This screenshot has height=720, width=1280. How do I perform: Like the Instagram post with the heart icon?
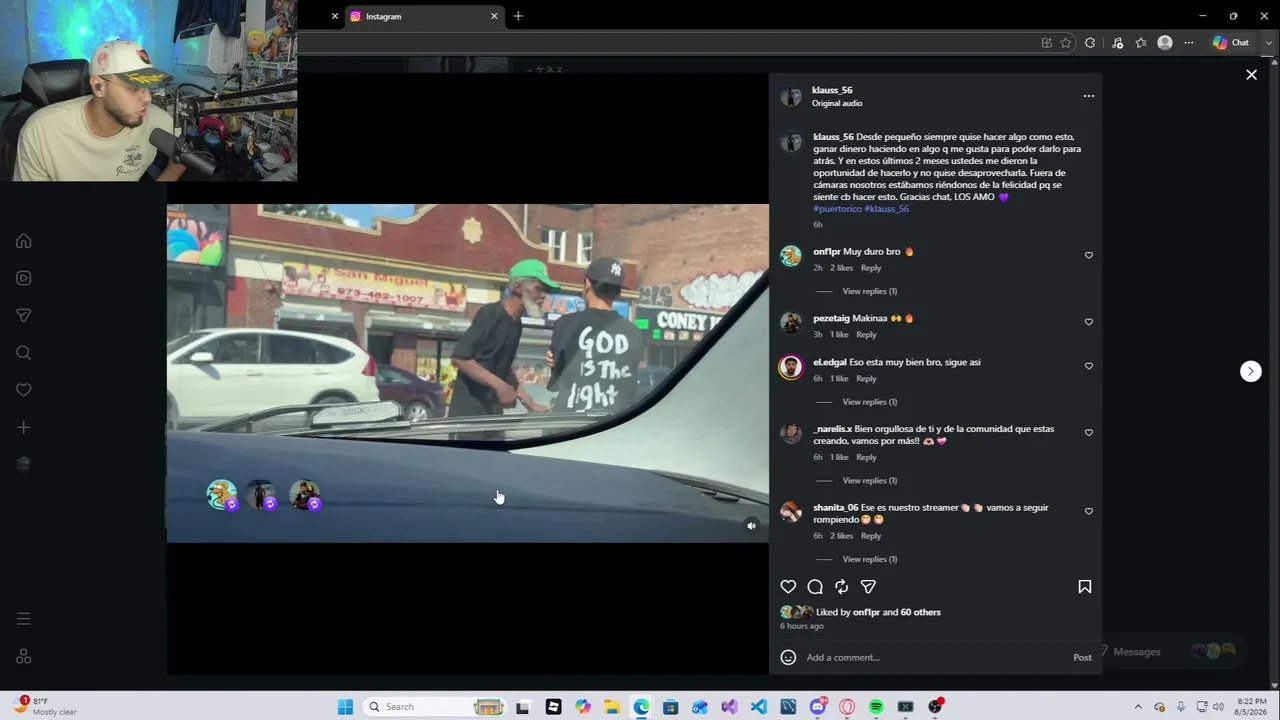788,587
